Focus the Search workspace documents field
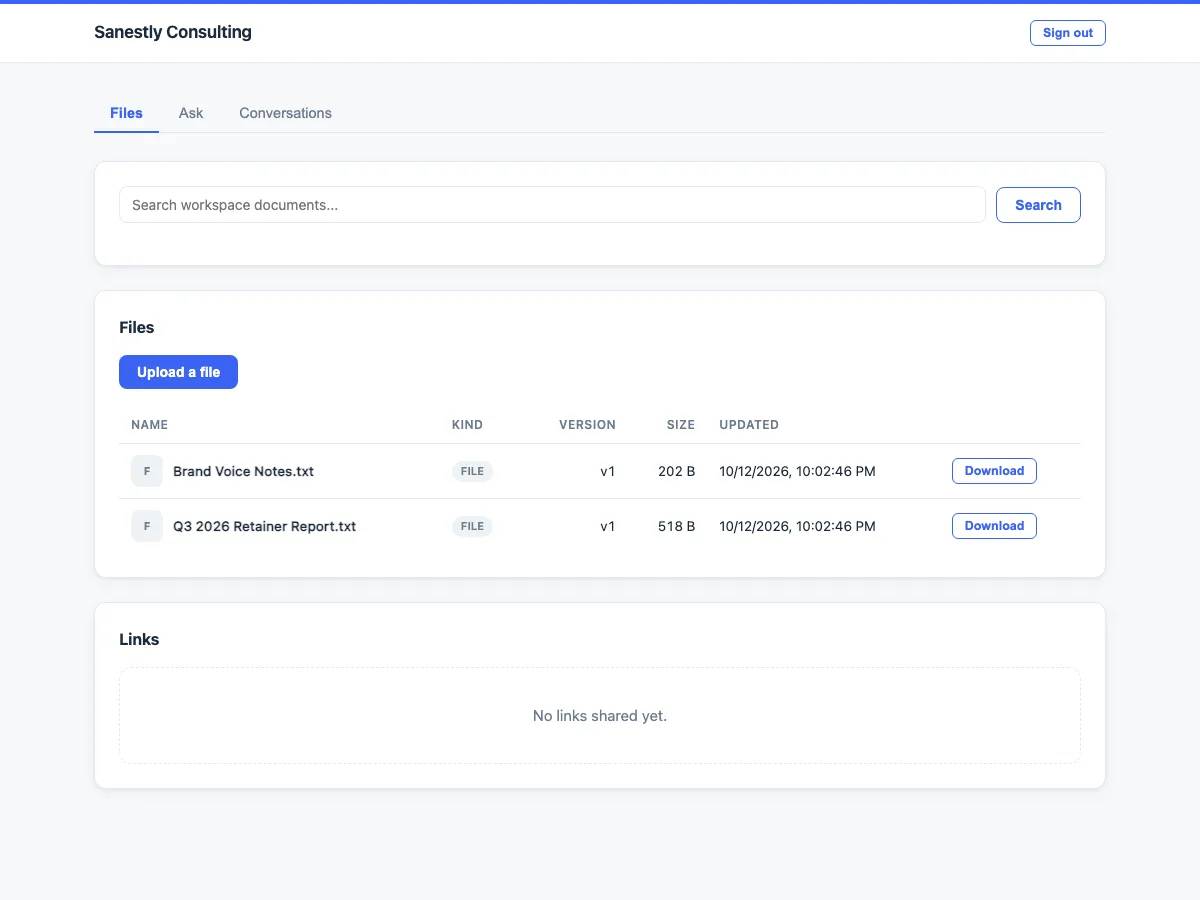The width and height of the screenshot is (1200, 900). coord(552,205)
